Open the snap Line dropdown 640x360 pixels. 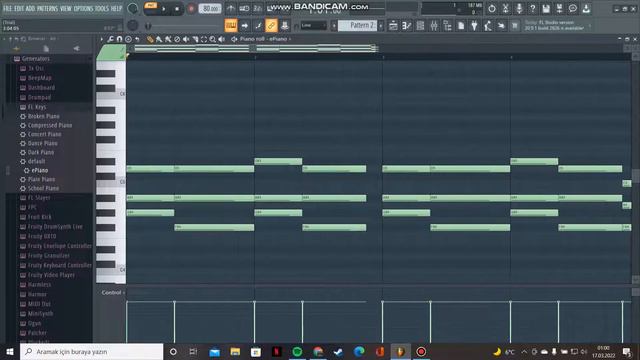click(x=313, y=25)
